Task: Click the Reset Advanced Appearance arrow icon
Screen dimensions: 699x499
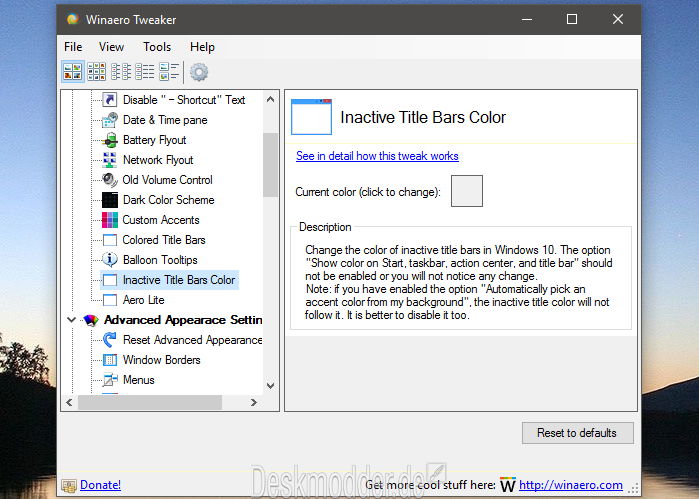Action: click(x=110, y=340)
